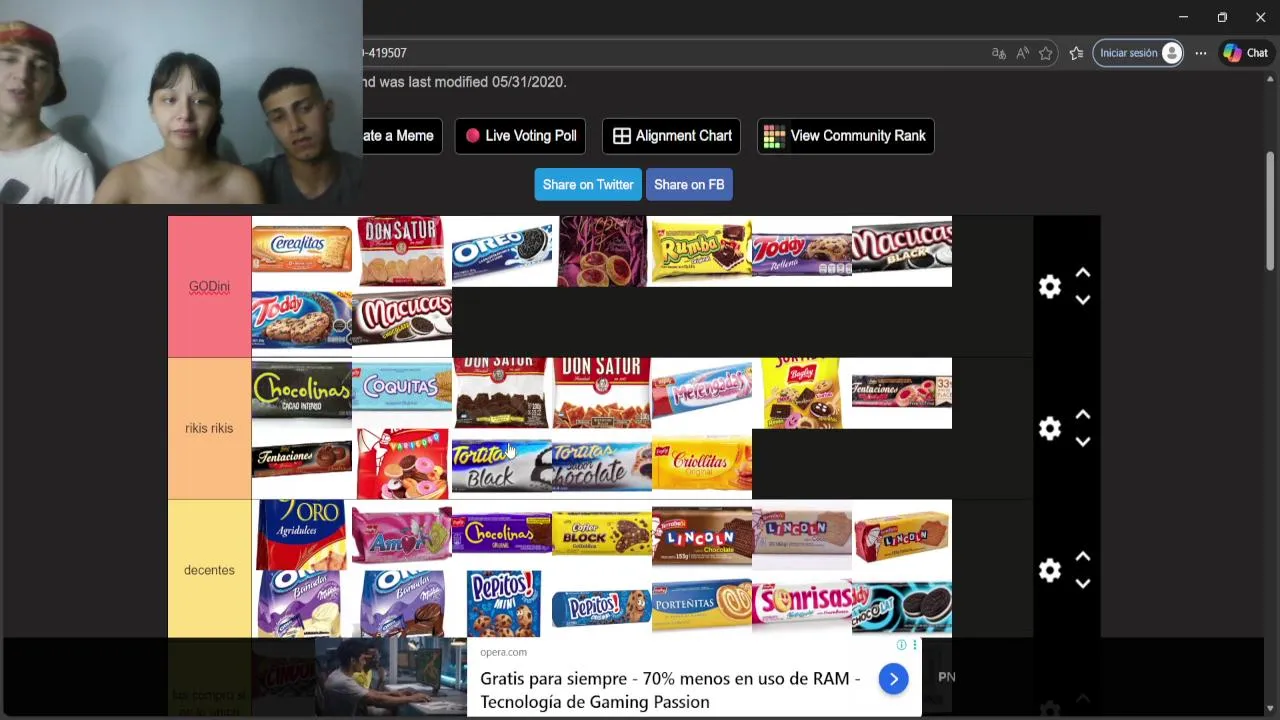Move GODini tier down with arrow
1280x720 pixels.
point(1083,300)
